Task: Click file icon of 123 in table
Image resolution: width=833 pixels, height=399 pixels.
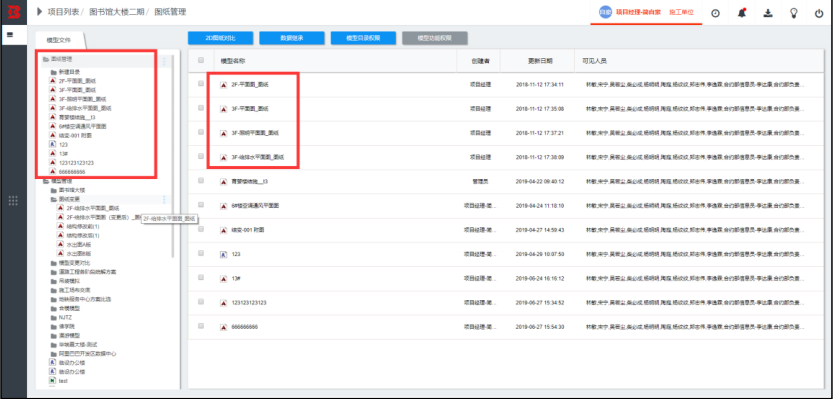Action: pyautogui.click(x=224, y=254)
